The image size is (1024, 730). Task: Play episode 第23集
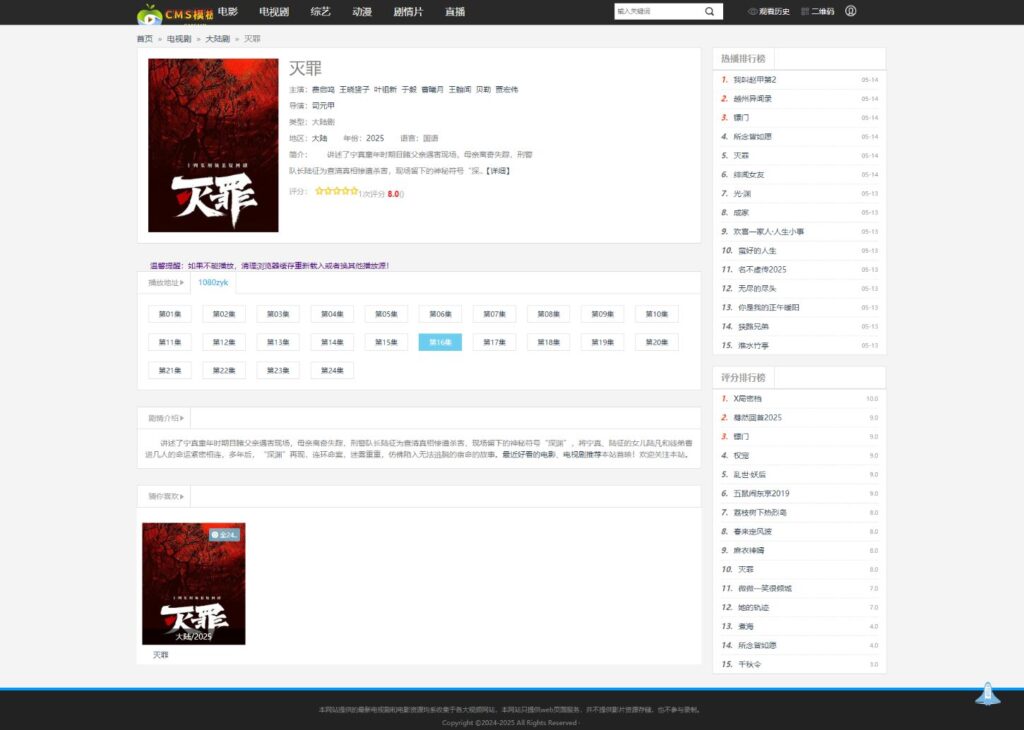278,370
